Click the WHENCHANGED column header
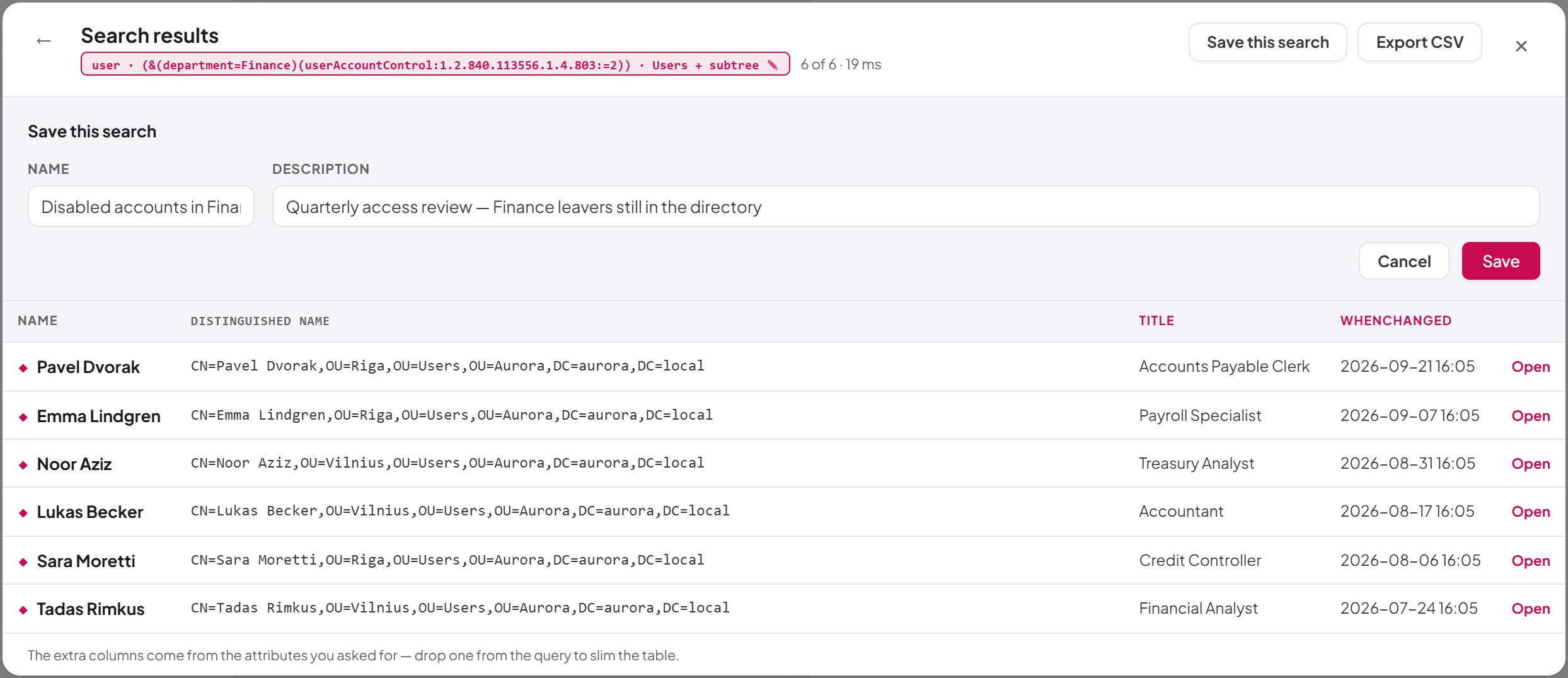This screenshot has height=678, width=1568. pos(1396,321)
